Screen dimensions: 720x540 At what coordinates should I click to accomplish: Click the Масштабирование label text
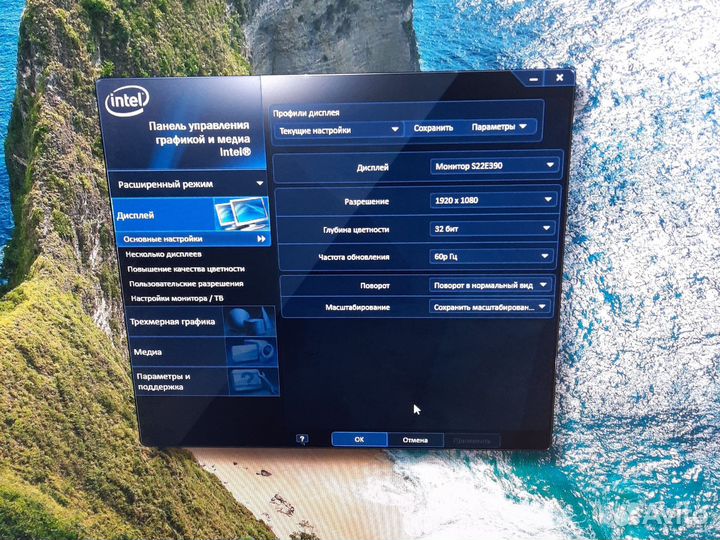pyautogui.click(x=357, y=307)
